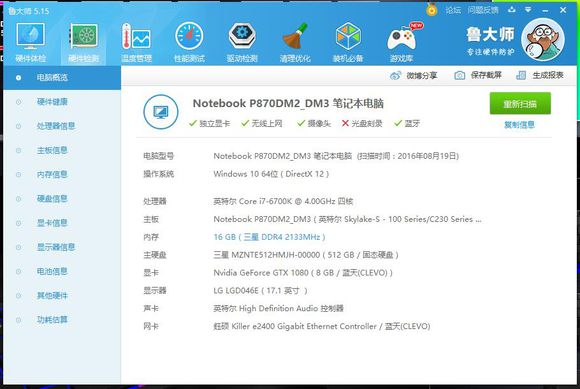This screenshot has width=580, height=389.
Task: Click the Notebook P870DM2_DM3 title heading
Action: click(288, 103)
